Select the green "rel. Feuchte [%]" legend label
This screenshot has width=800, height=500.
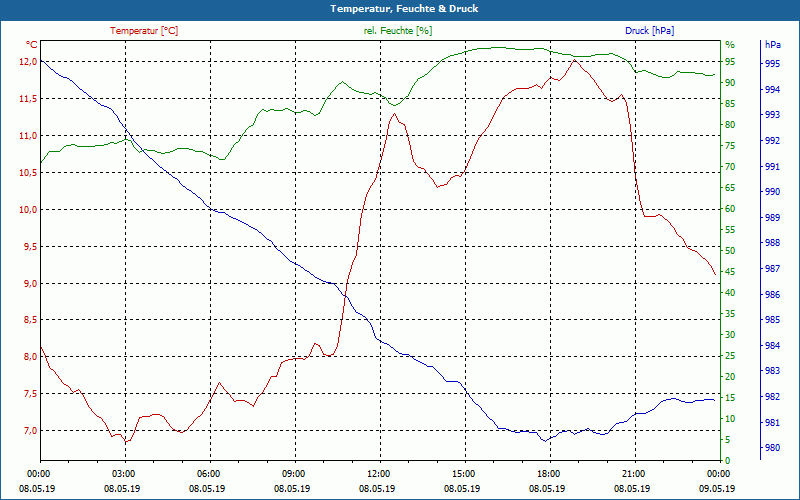pyautogui.click(x=398, y=31)
